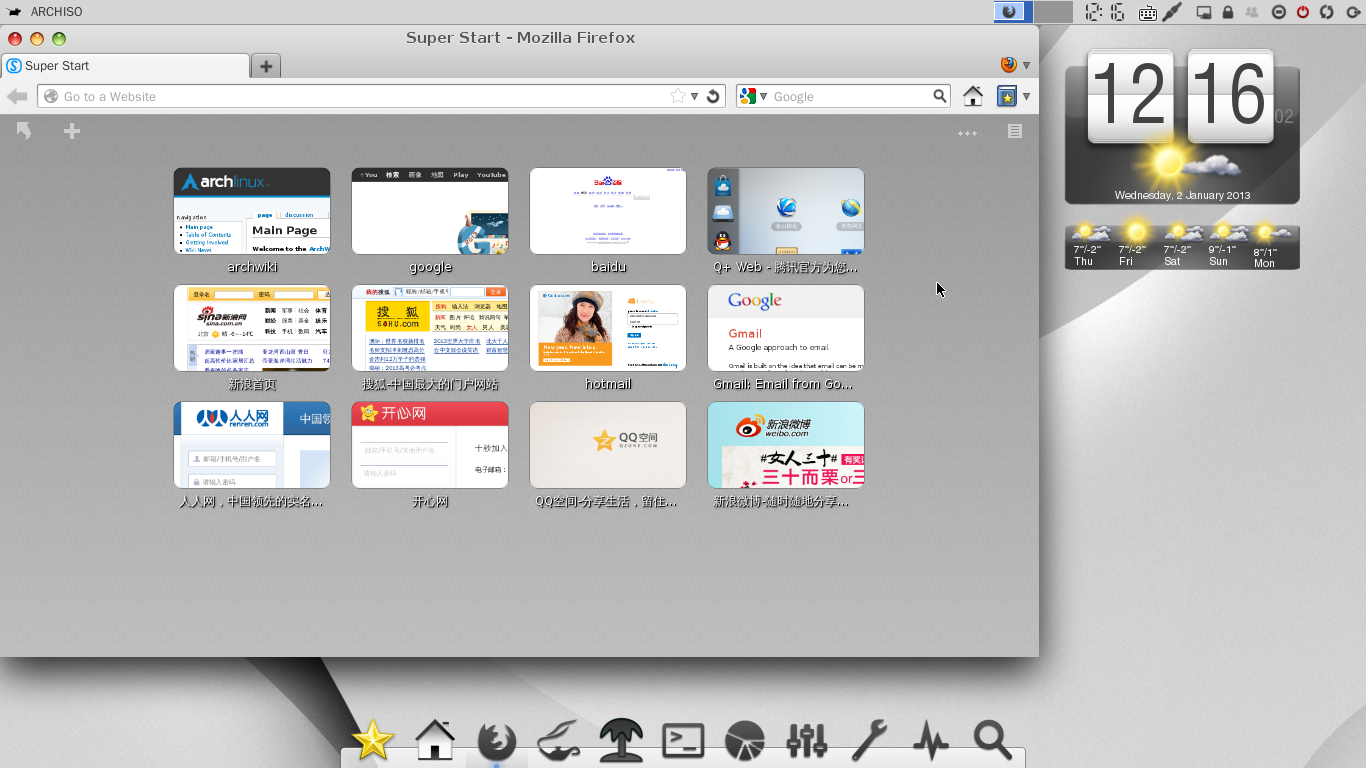Click the Super Start notes list icon
Viewport: 1366px width, 768px height.
coord(1014,131)
